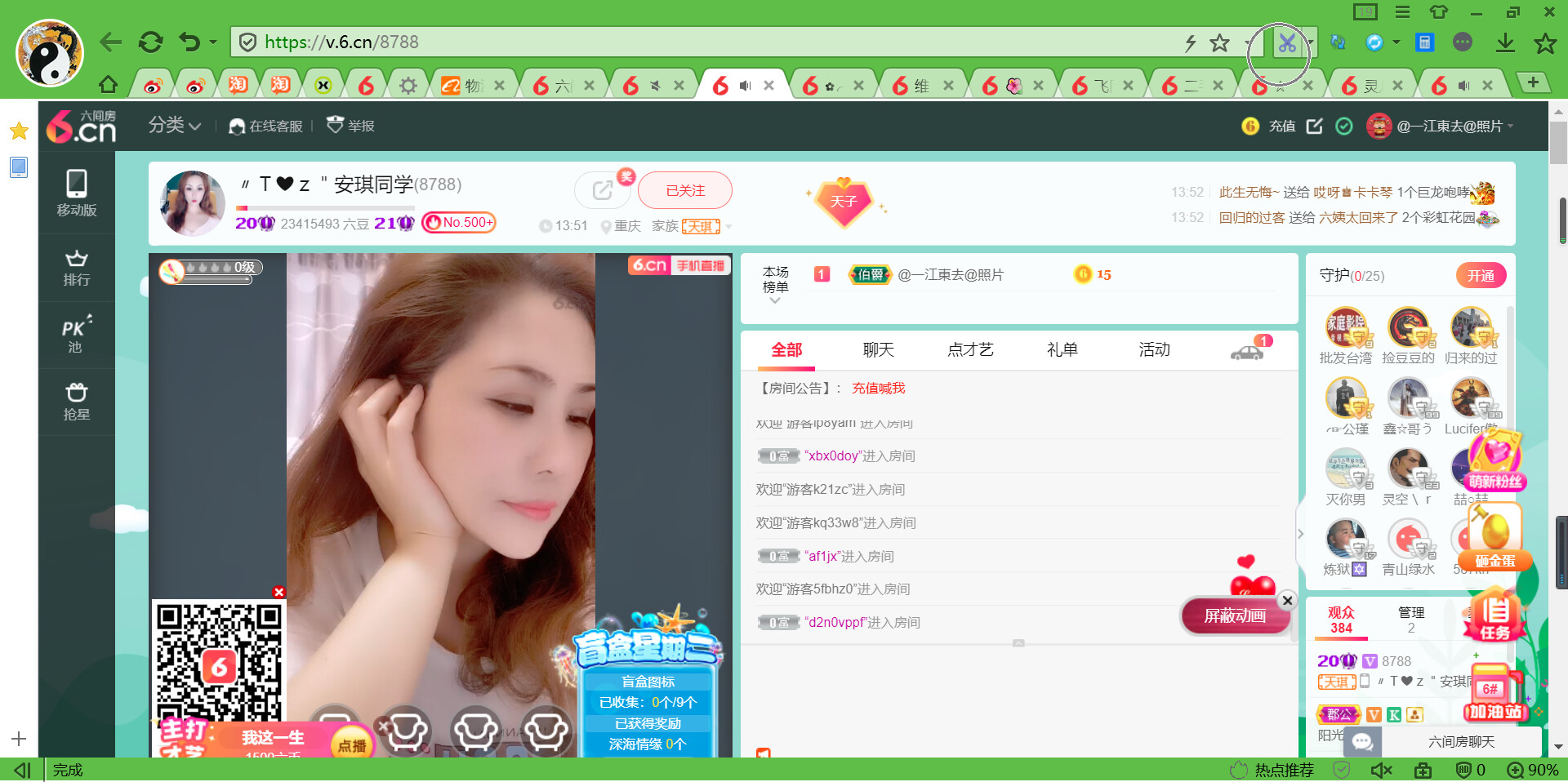Select the 管理 2 managers tab
Screen dimensions: 1568x782
click(1410, 620)
